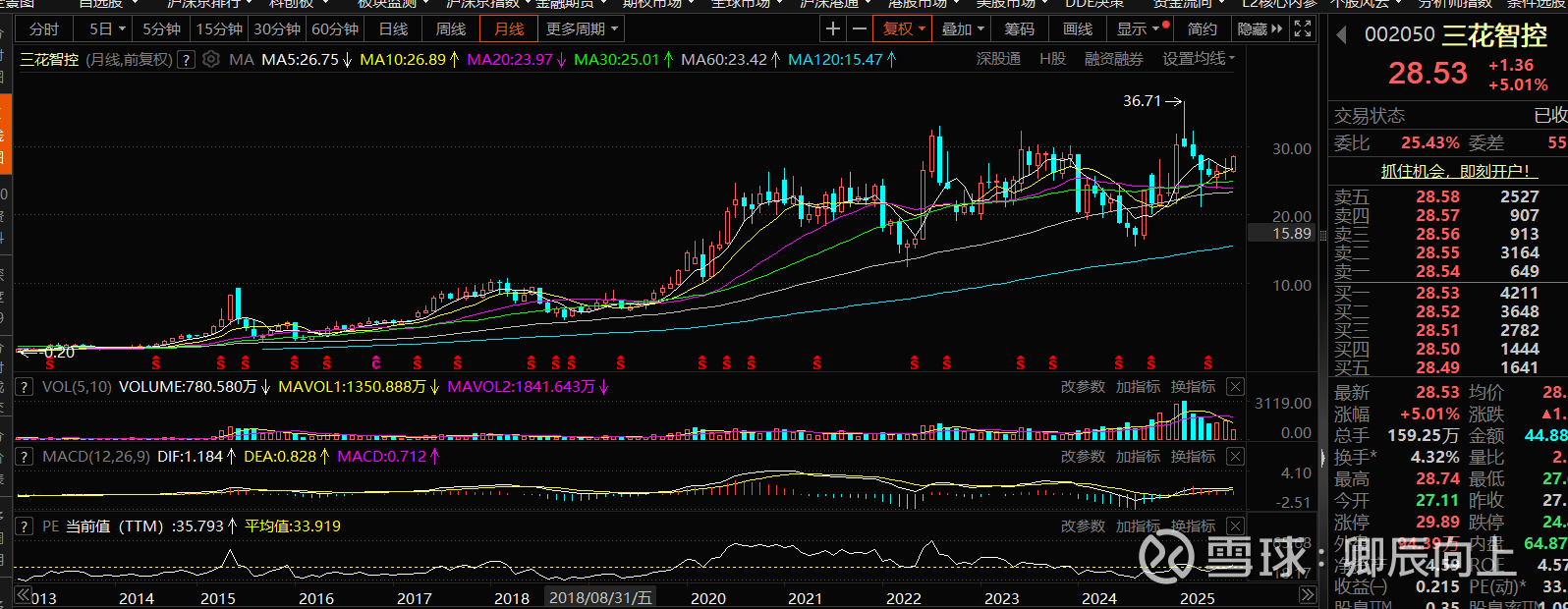
Task: Click S marker near 2022 on chart
Action: click(915, 363)
